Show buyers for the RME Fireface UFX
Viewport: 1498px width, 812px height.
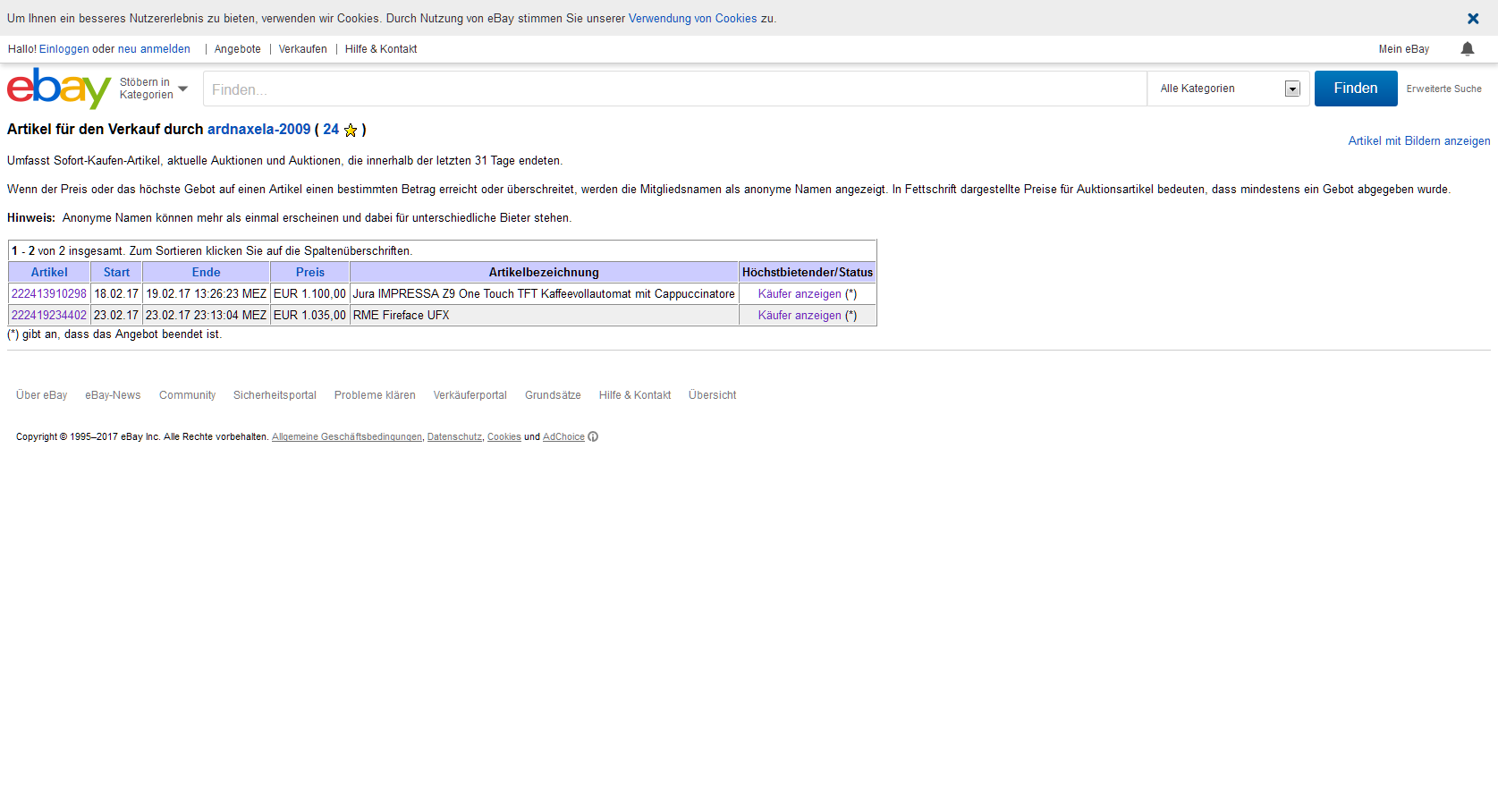point(800,316)
